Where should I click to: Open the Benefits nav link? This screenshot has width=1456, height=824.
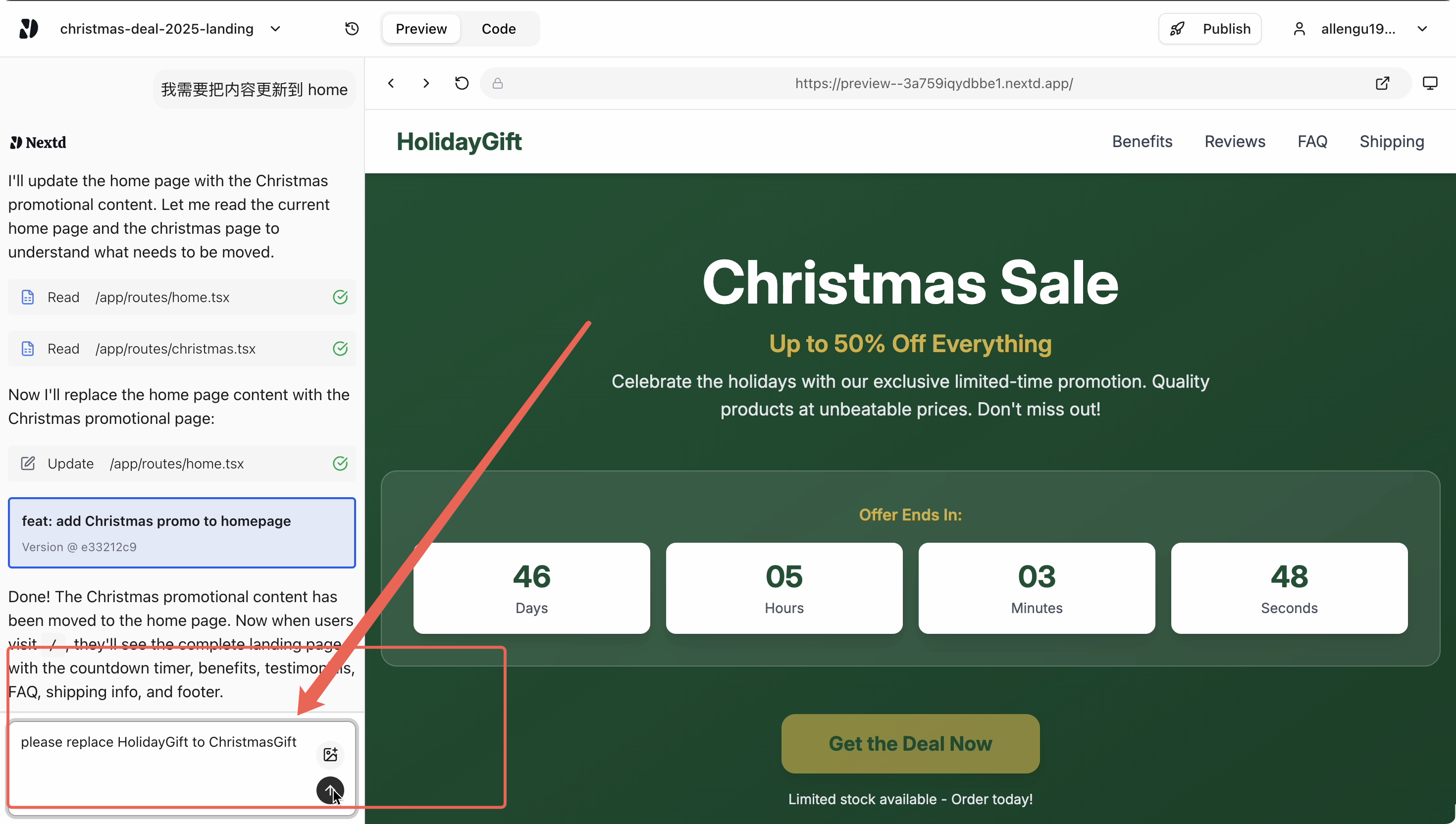point(1142,142)
